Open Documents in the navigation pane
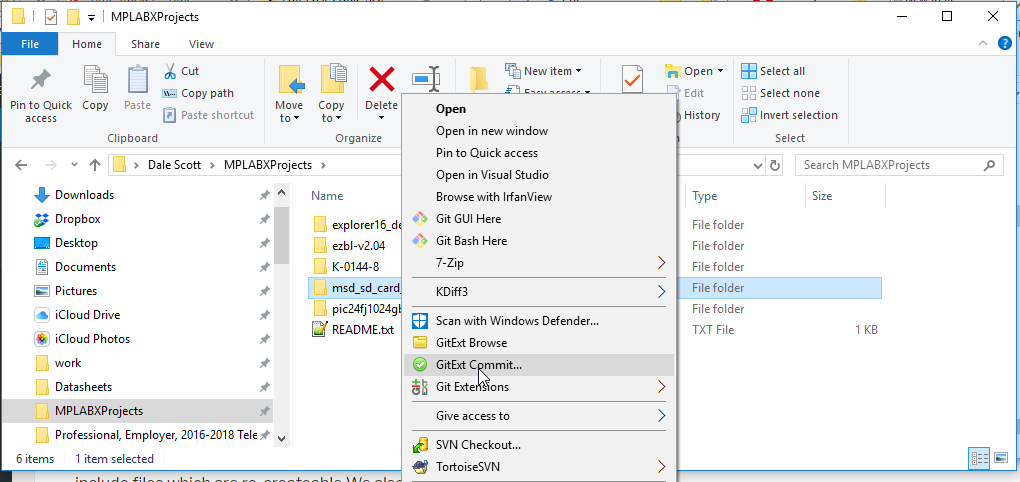Image resolution: width=1020 pixels, height=482 pixels. pos(85,267)
